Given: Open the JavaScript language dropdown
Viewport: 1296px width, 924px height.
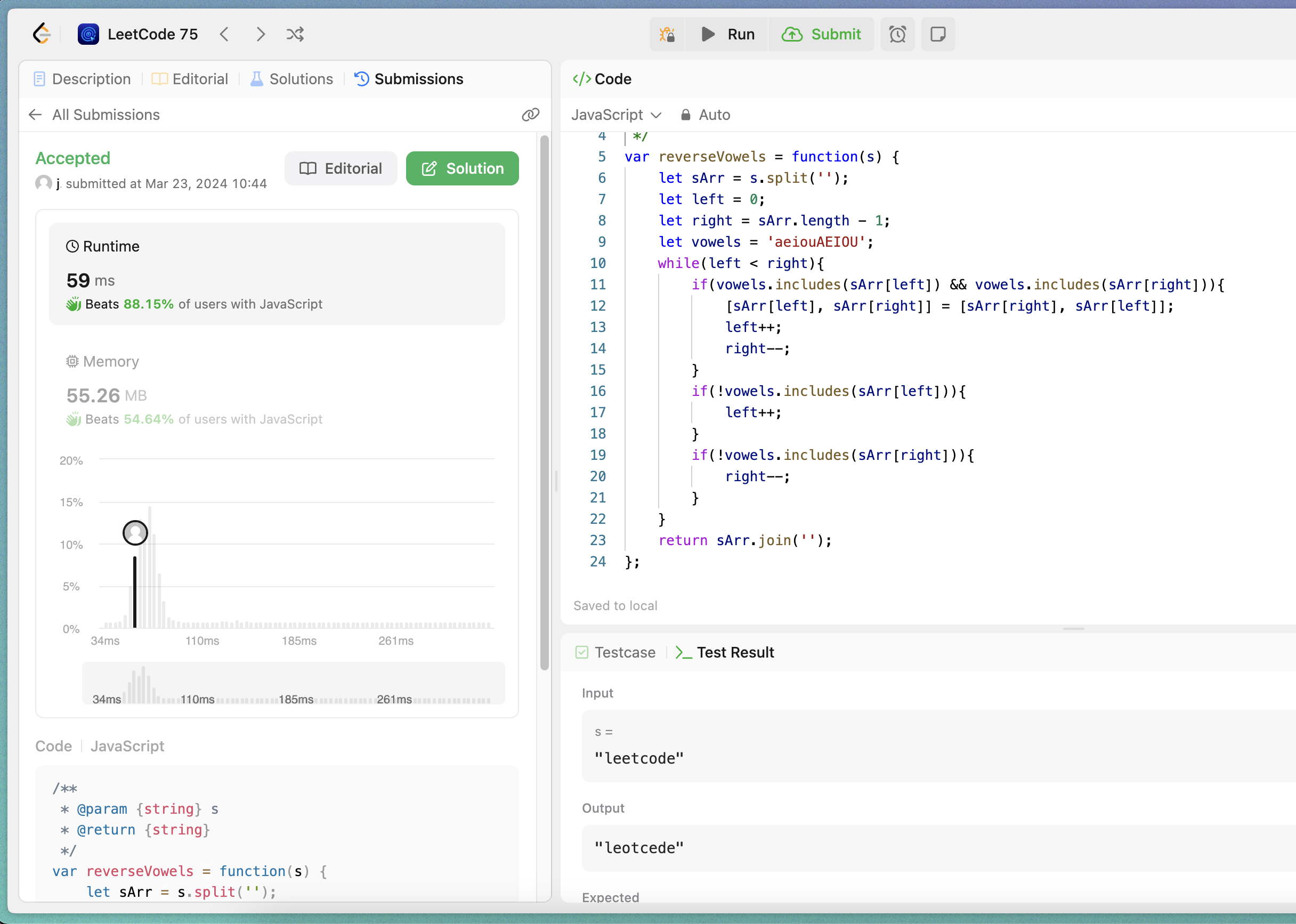Looking at the screenshot, I should click(616, 115).
